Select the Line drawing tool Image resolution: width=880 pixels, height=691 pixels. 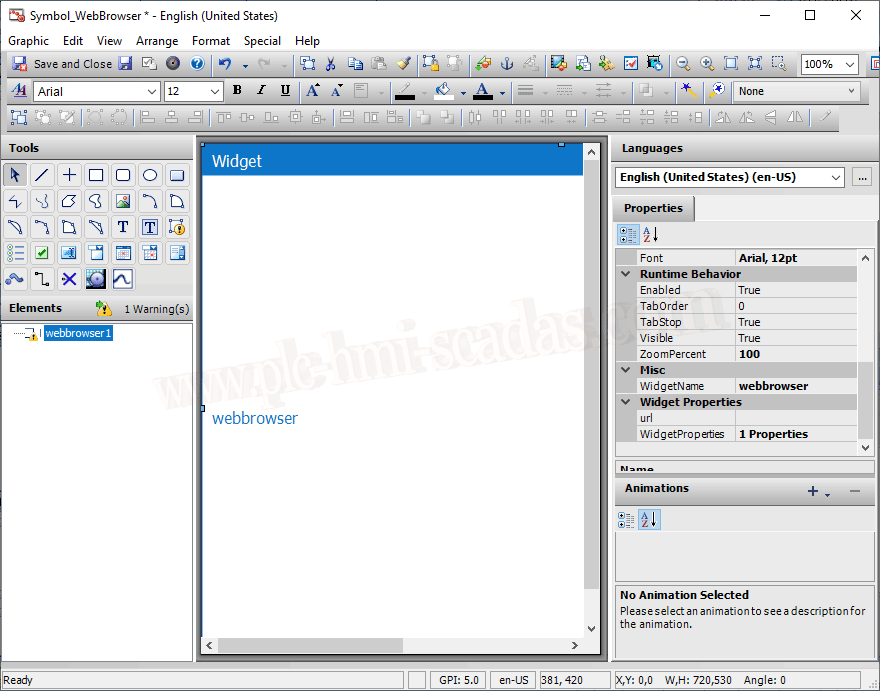tap(42, 175)
